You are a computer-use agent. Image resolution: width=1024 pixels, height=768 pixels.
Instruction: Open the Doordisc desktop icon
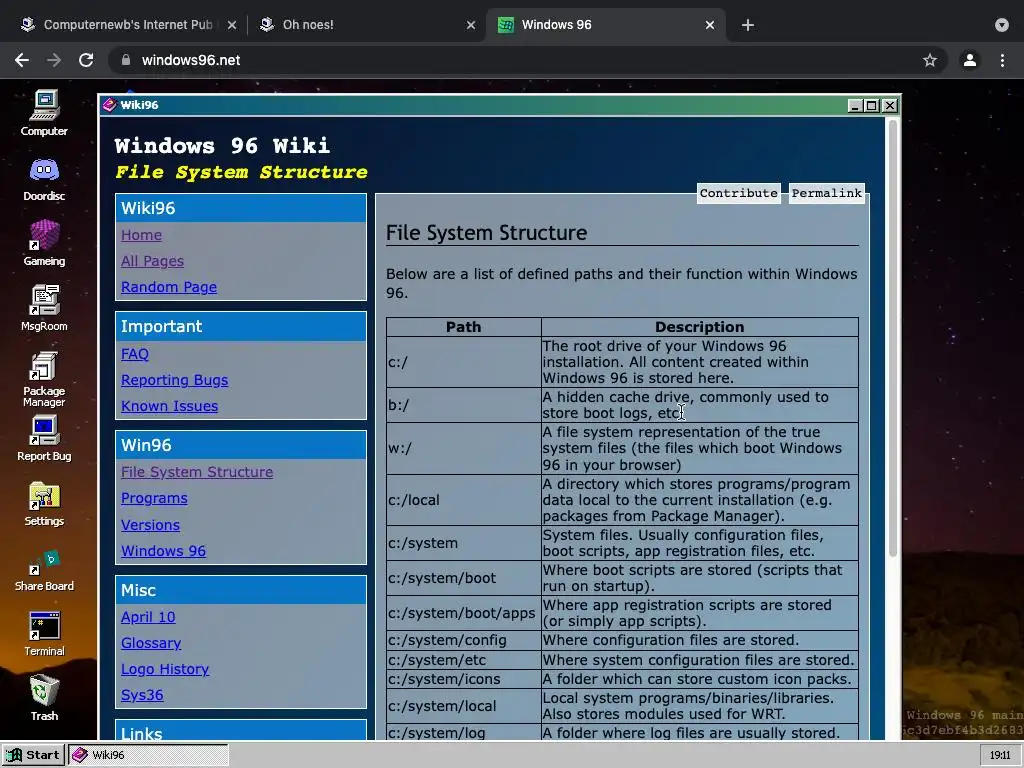44,178
